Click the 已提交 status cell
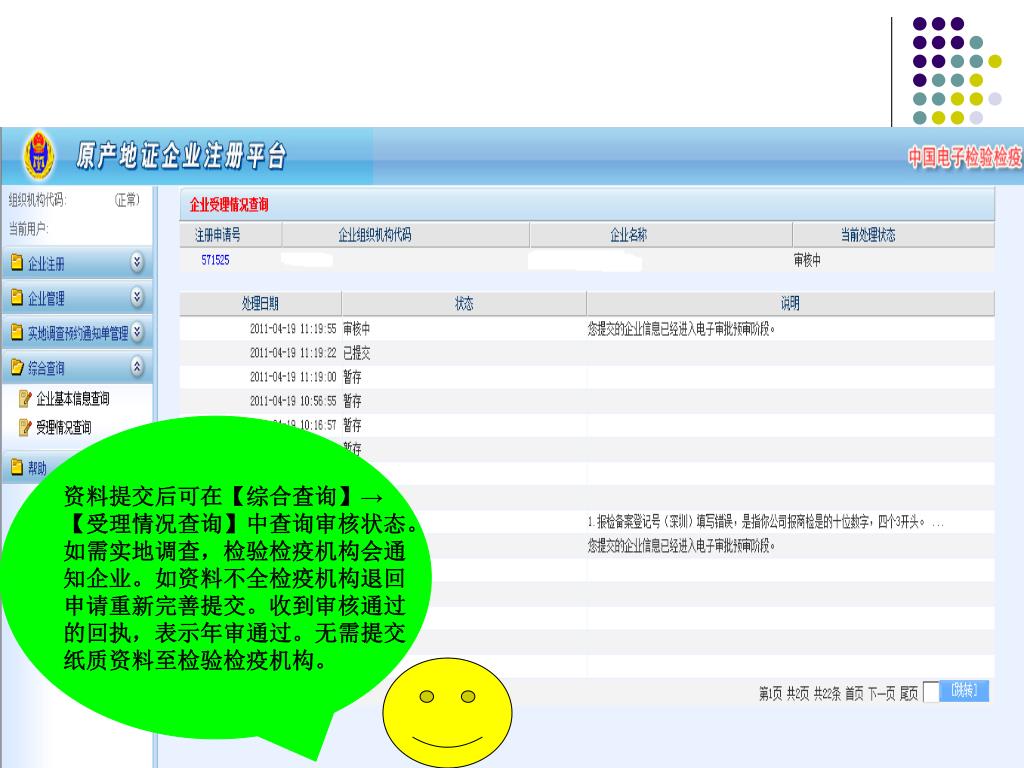Screen dimensions: 1024x768 pos(357,353)
